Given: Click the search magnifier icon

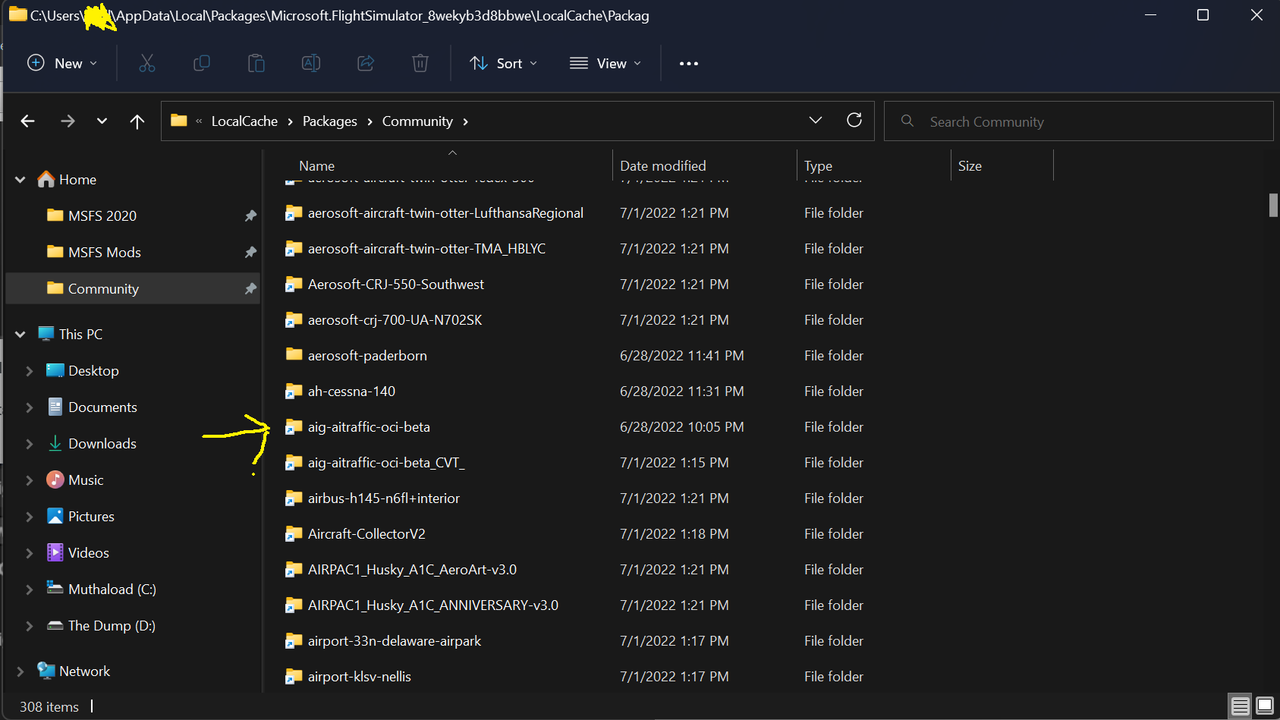Looking at the screenshot, I should tap(908, 121).
